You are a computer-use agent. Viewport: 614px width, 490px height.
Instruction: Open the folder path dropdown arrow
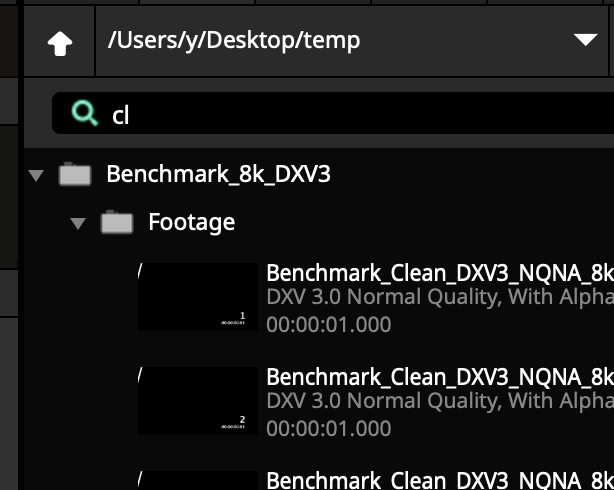click(585, 41)
